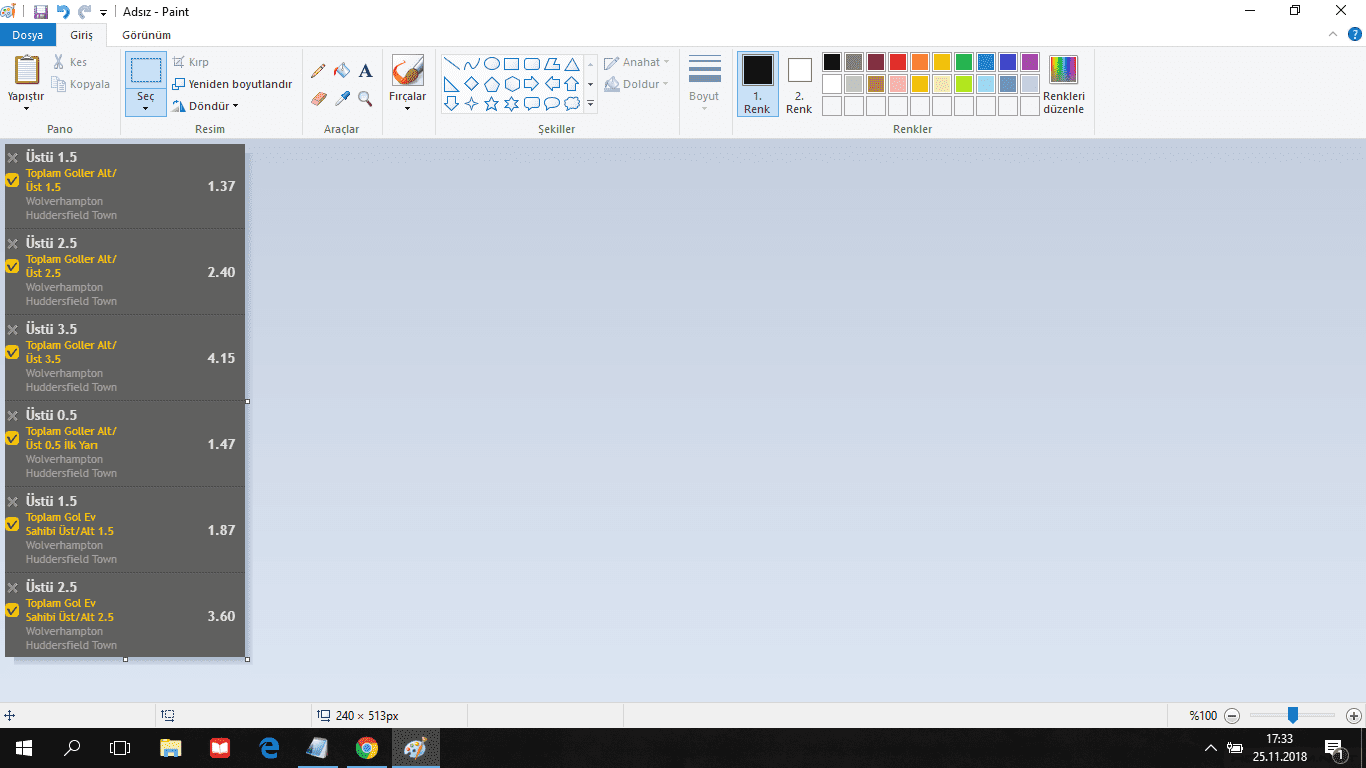Pick the purple color swatch
The image size is (1366, 768).
pos(1030,62)
